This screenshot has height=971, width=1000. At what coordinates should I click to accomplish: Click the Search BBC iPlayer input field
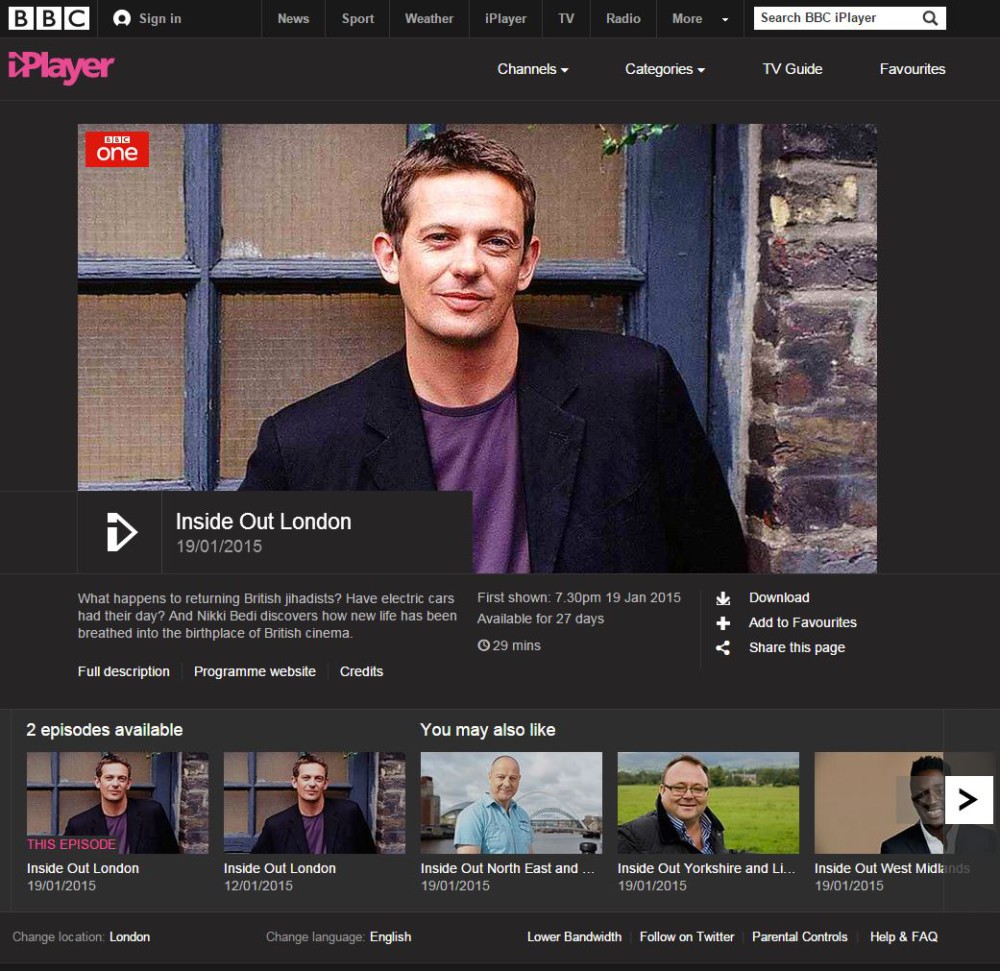(835, 18)
